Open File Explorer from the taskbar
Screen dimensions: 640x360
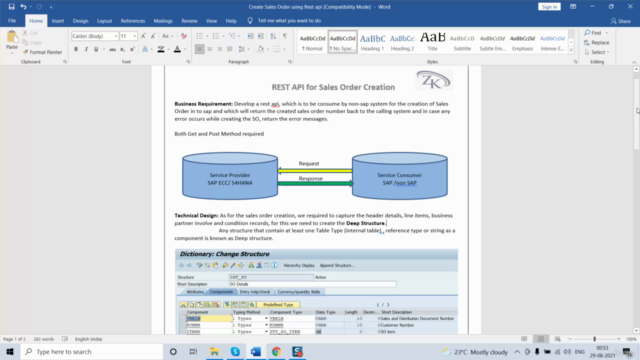pos(214,351)
